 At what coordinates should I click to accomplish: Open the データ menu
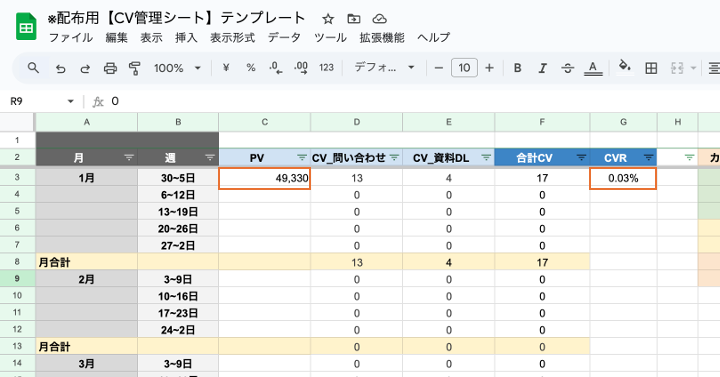pyautogui.click(x=284, y=37)
